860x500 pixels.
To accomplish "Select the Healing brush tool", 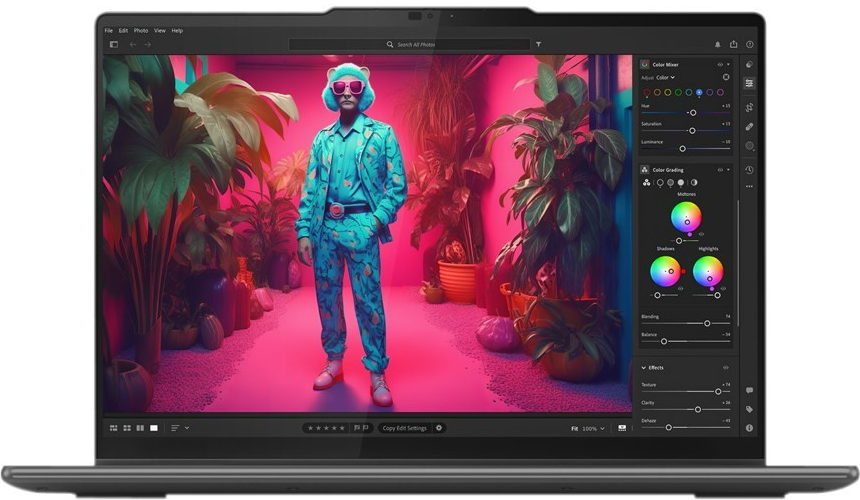I will coord(749,127).
